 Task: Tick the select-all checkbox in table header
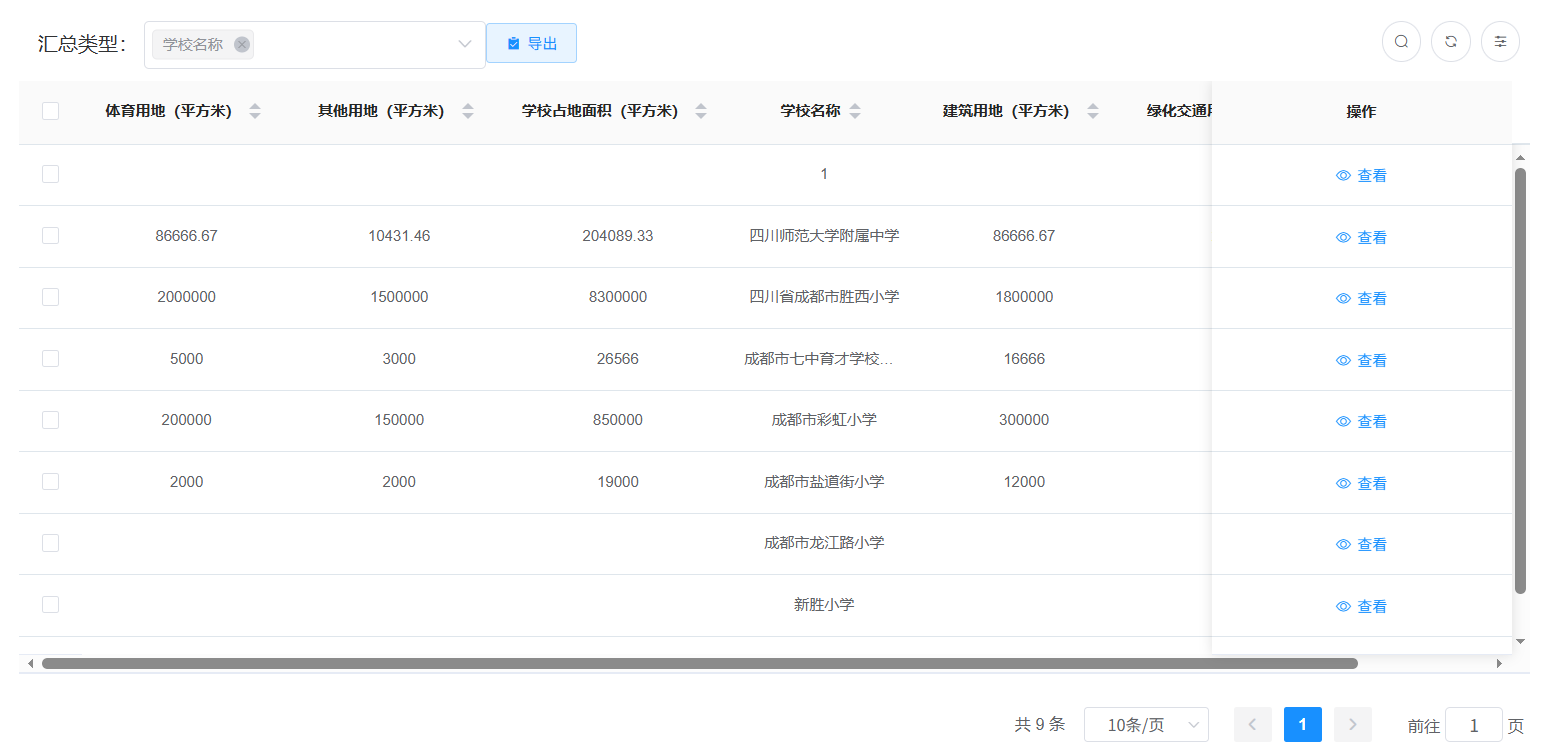click(x=51, y=111)
